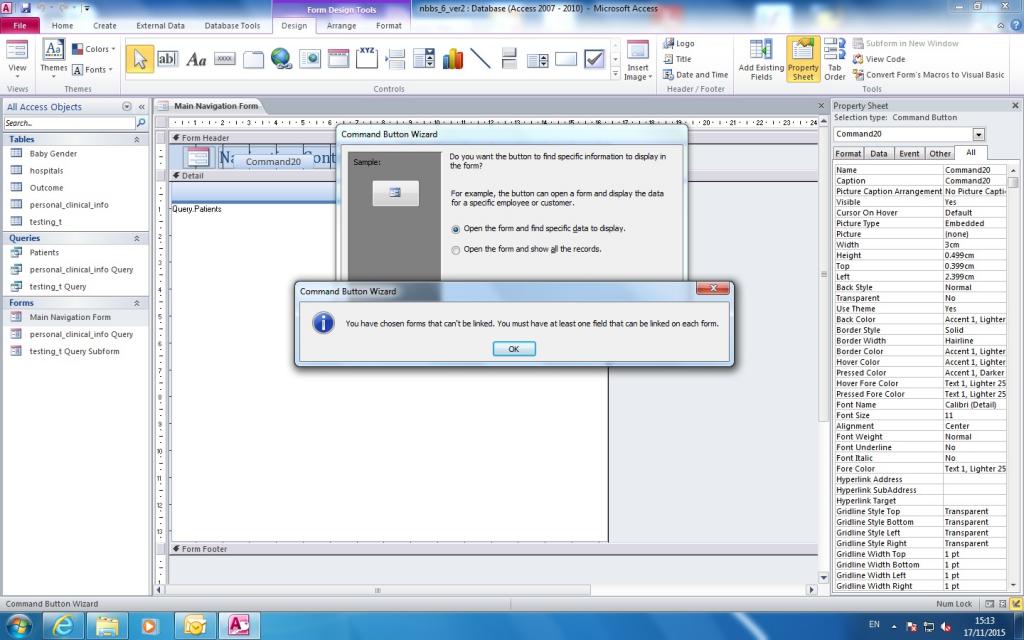Open the Command20 object selector dropdown
The image size is (1024, 640).
pyautogui.click(x=978, y=135)
